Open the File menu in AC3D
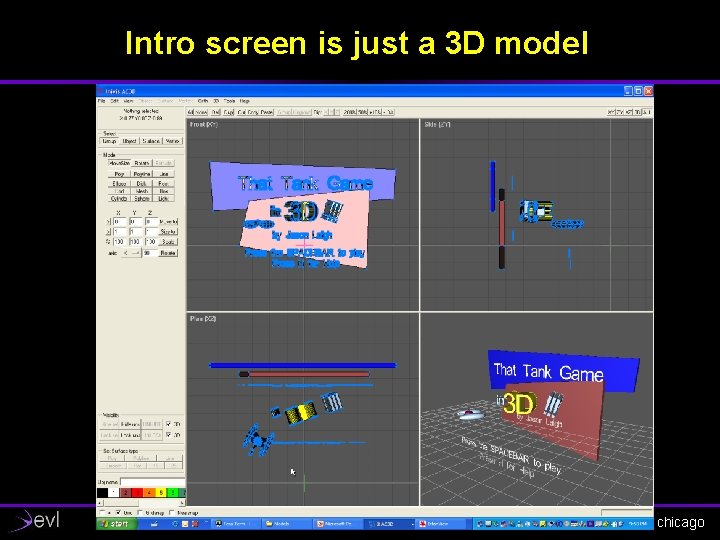This screenshot has width=720, height=540. click(101, 101)
